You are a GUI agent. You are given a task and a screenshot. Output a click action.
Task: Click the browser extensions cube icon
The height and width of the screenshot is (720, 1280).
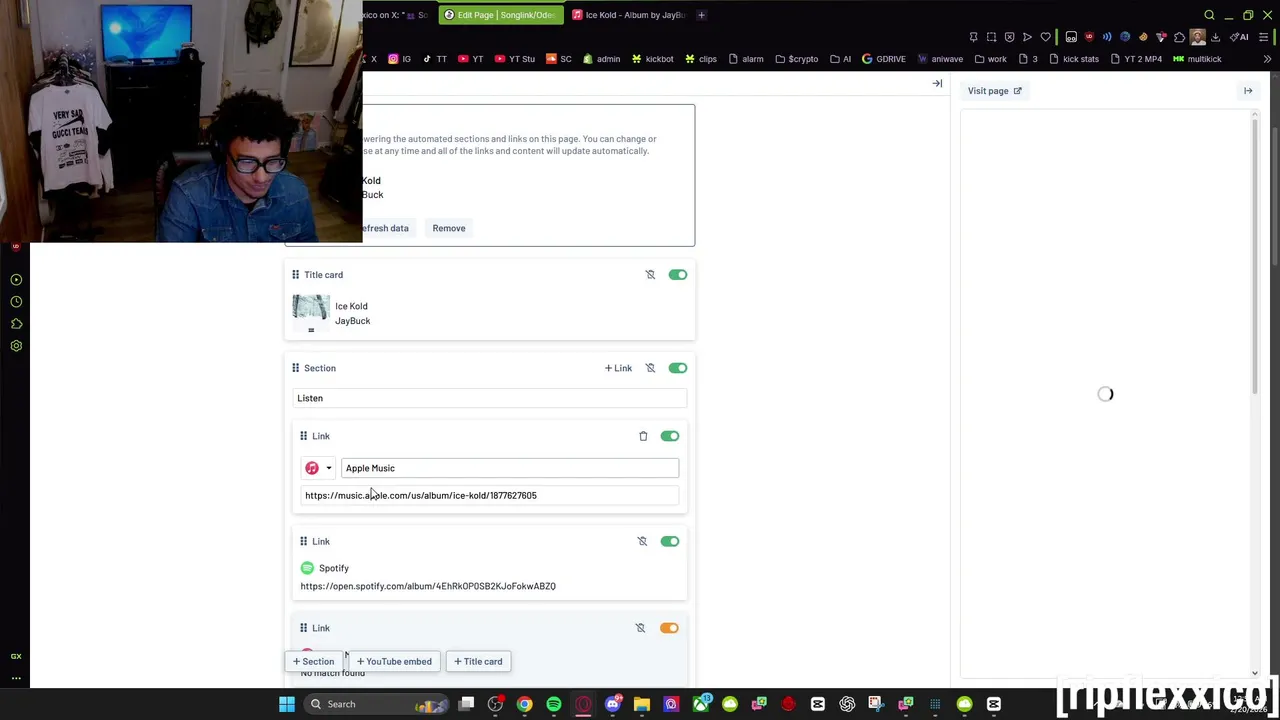[1179, 37]
